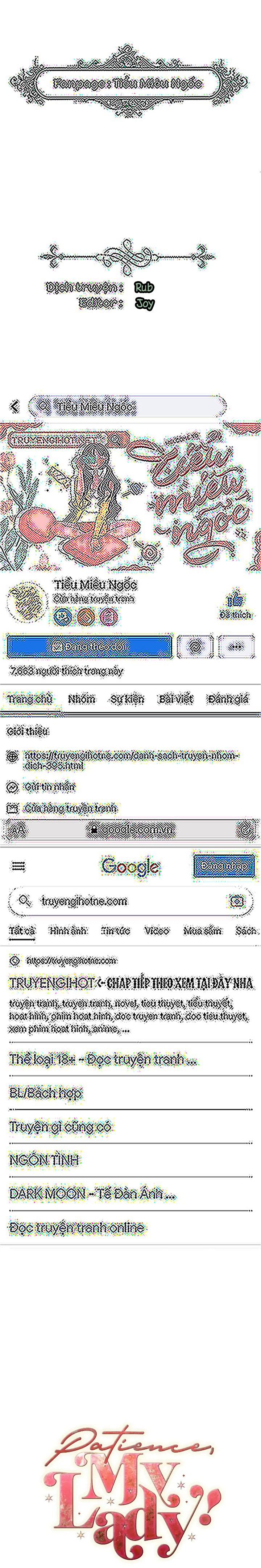261x1568 pixels.
Task: Click the Gửi tin nhắn messenger icon
Action: click(12, 787)
